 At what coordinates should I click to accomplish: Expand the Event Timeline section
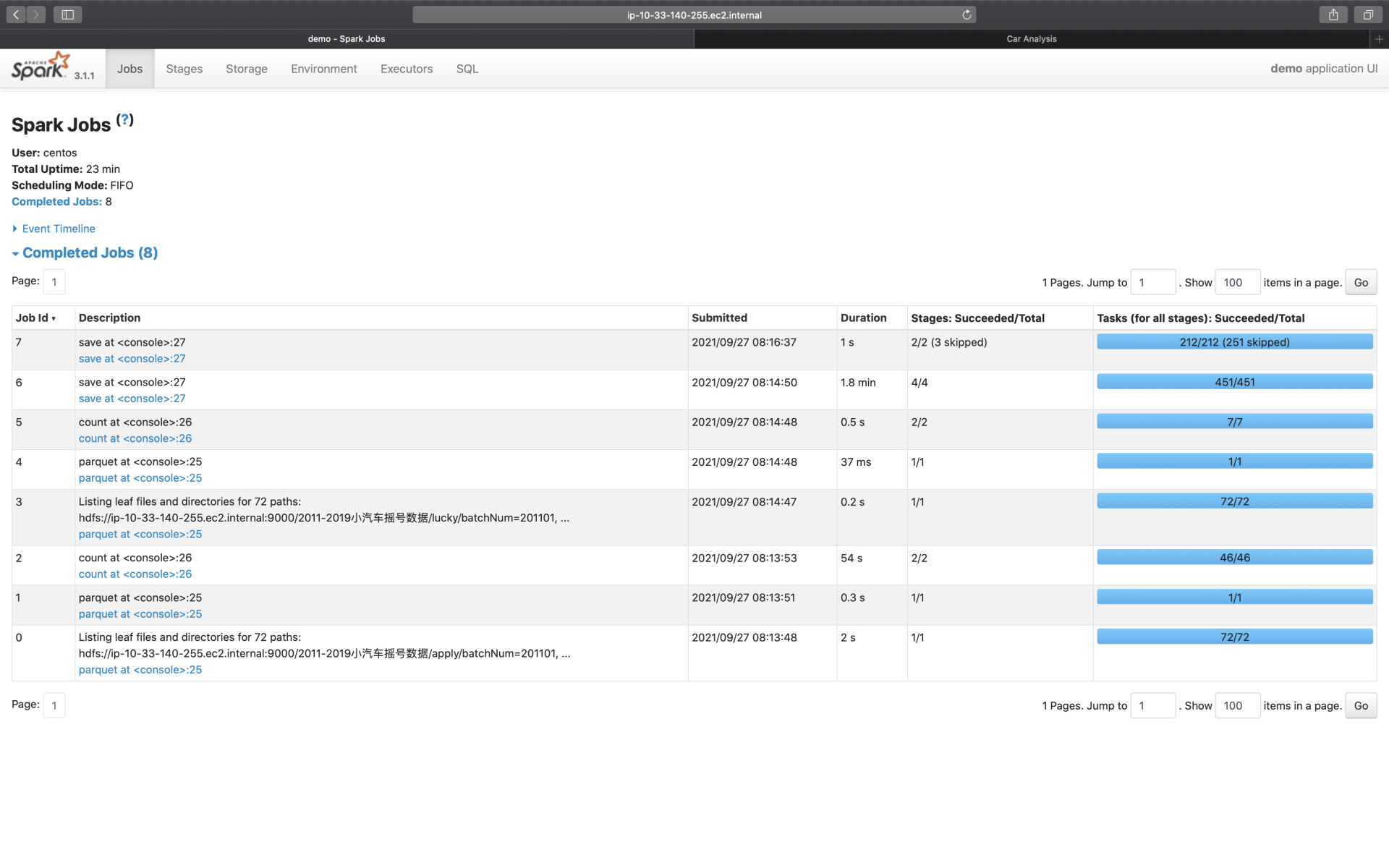58,229
